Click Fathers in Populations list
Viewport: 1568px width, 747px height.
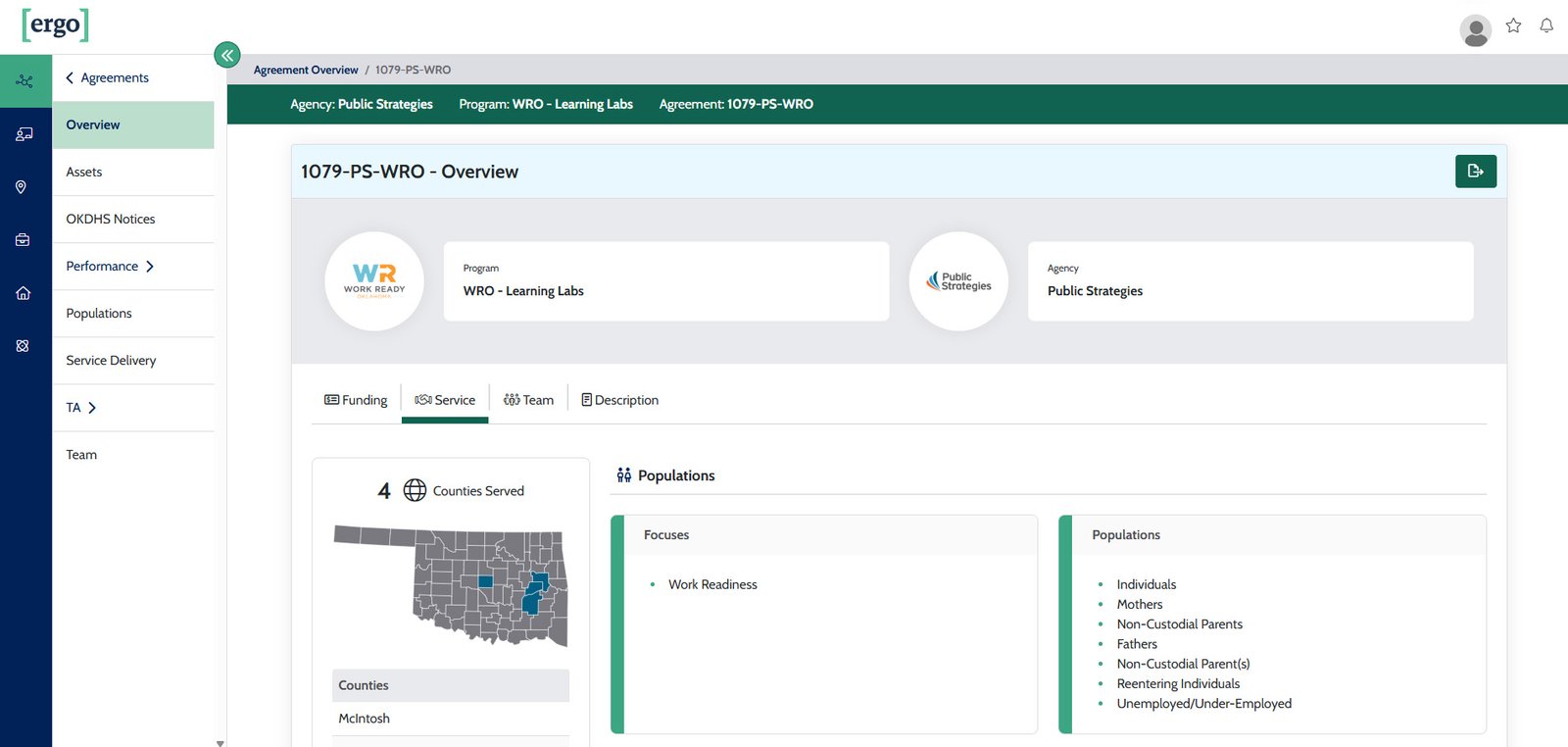click(1137, 644)
